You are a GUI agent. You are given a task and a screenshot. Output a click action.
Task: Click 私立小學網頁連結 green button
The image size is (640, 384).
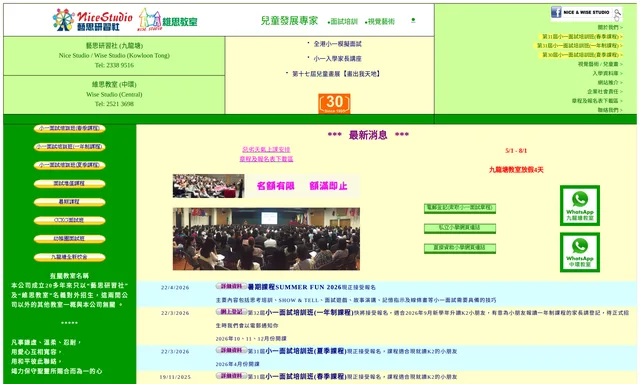click(x=460, y=228)
